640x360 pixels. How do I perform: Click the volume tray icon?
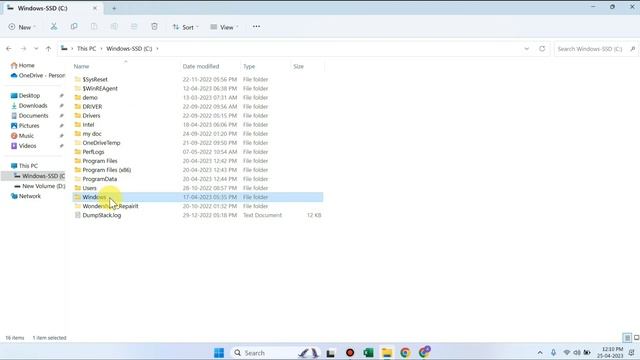tap(577, 353)
